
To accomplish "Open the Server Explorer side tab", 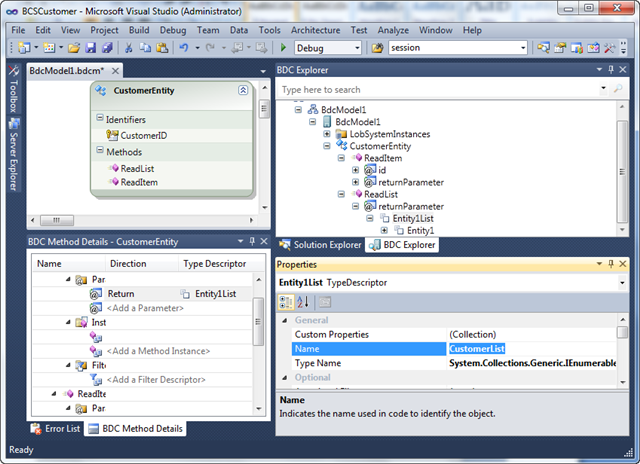I will [13, 156].
